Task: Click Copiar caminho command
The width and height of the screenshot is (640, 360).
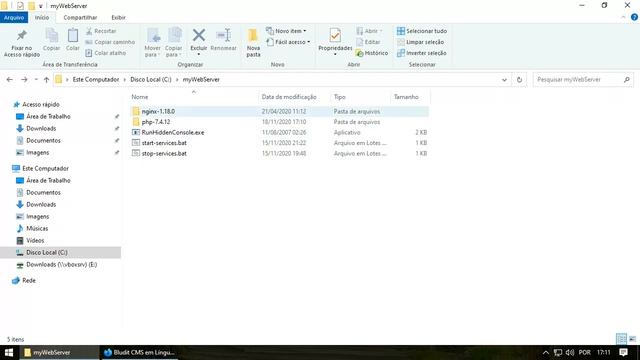Action: 110,42
